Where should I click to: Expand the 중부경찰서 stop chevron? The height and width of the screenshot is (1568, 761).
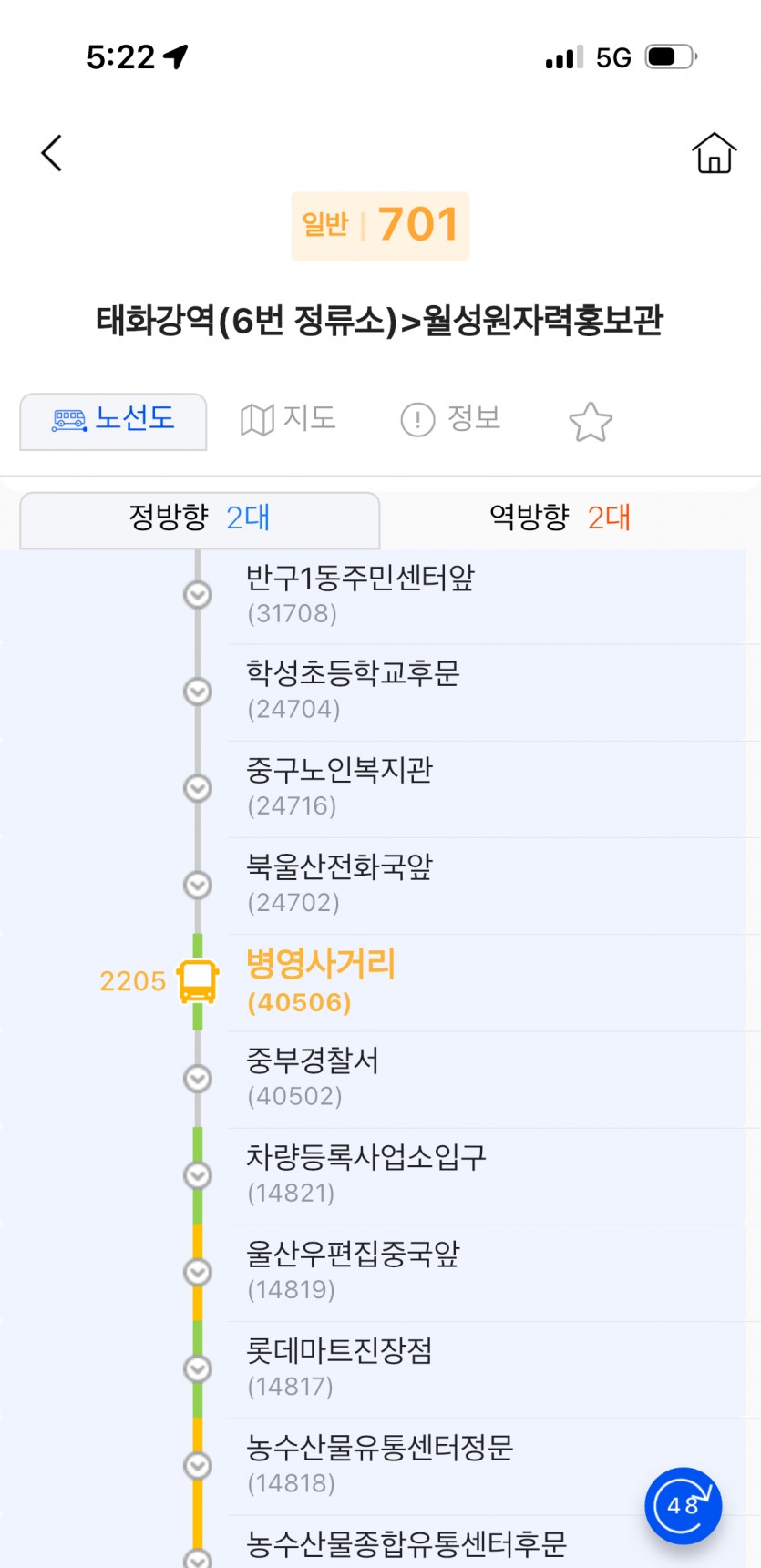coord(198,1079)
